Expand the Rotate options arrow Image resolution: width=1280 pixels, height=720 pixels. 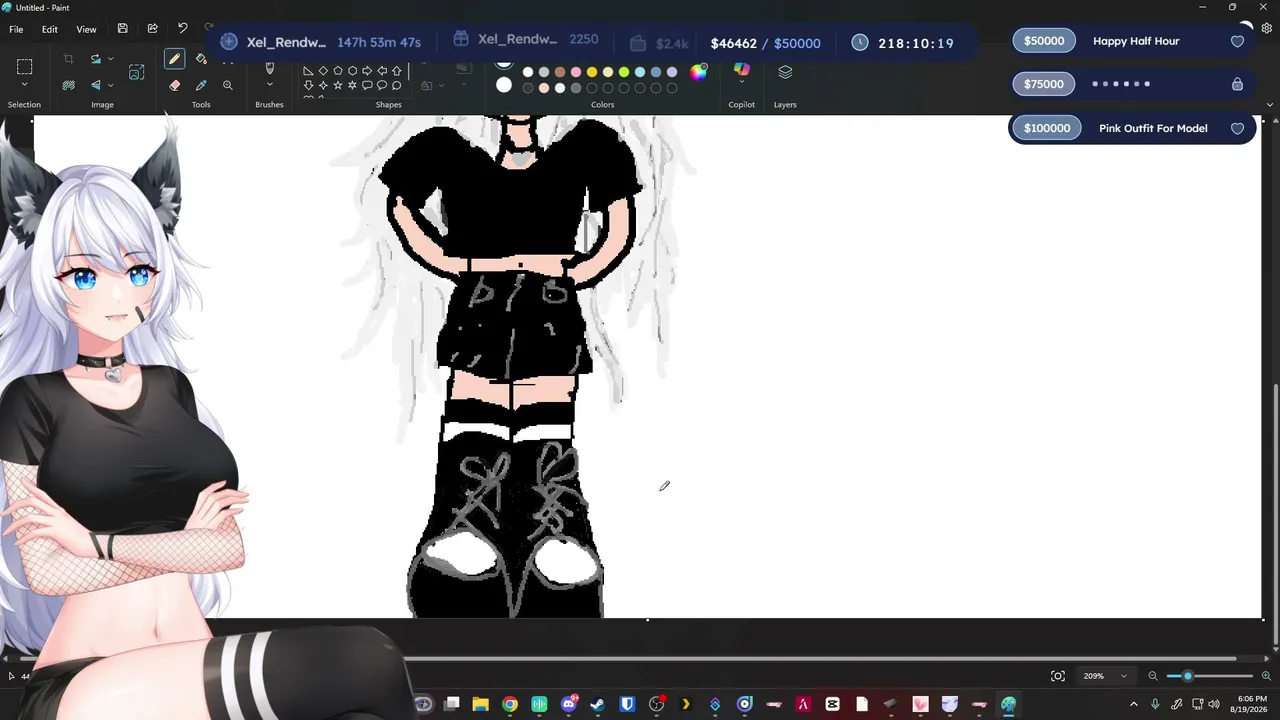coord(110,59)
